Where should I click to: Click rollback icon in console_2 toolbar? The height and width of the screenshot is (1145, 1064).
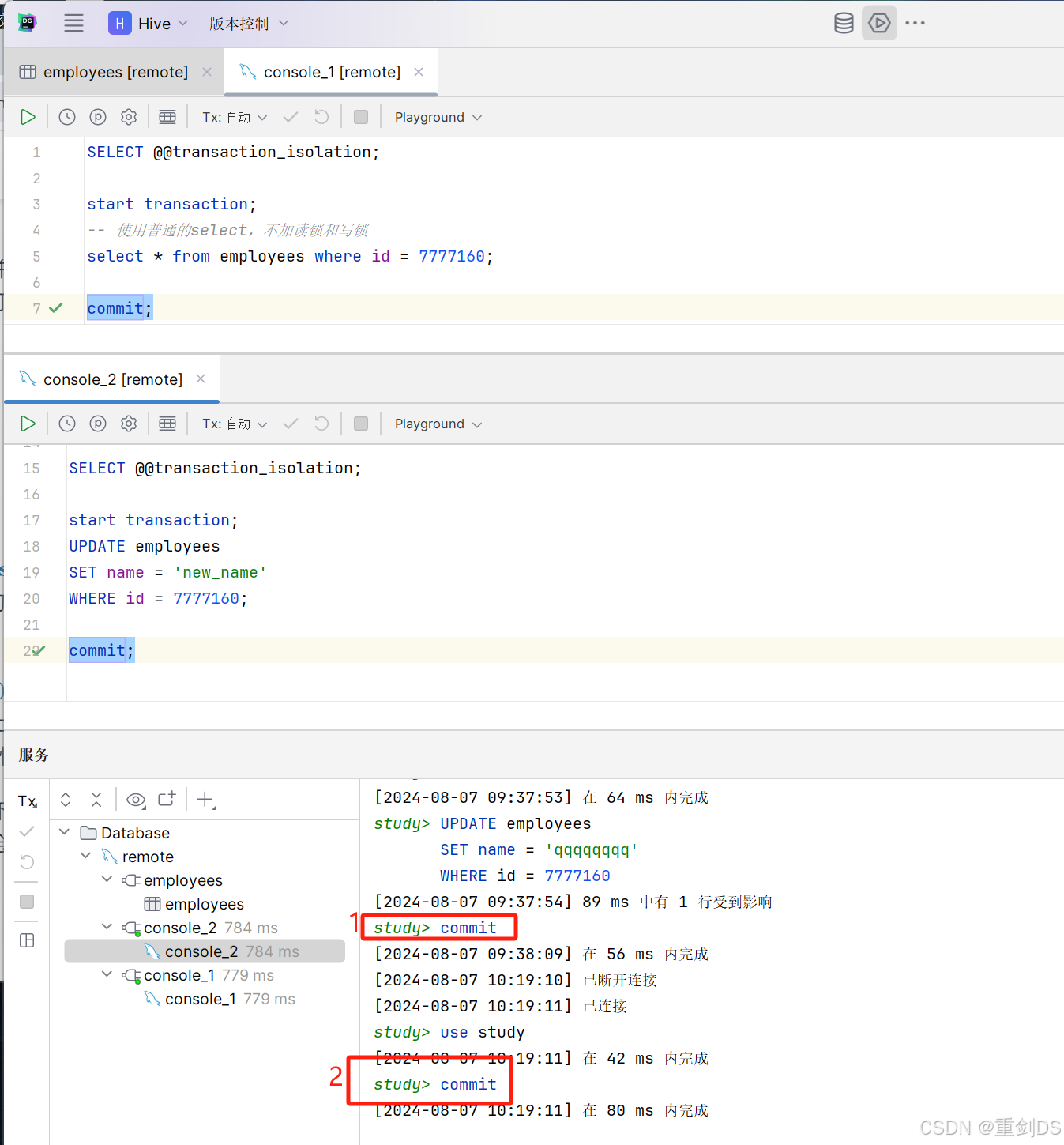[321, 424]
